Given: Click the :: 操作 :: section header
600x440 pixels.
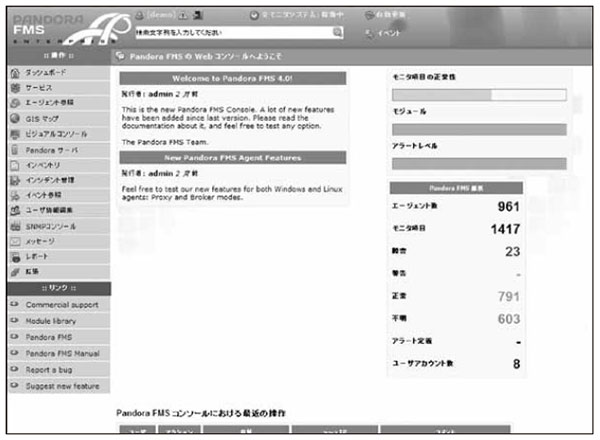Looking at the screenshot, I should [59, 56].
